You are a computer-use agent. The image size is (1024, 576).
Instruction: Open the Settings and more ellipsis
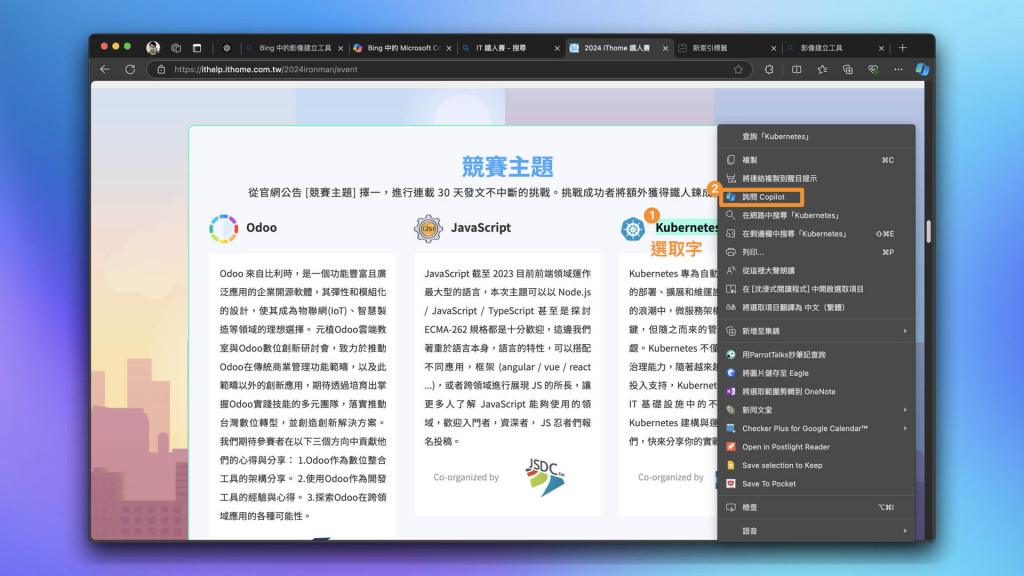(899, 69)
